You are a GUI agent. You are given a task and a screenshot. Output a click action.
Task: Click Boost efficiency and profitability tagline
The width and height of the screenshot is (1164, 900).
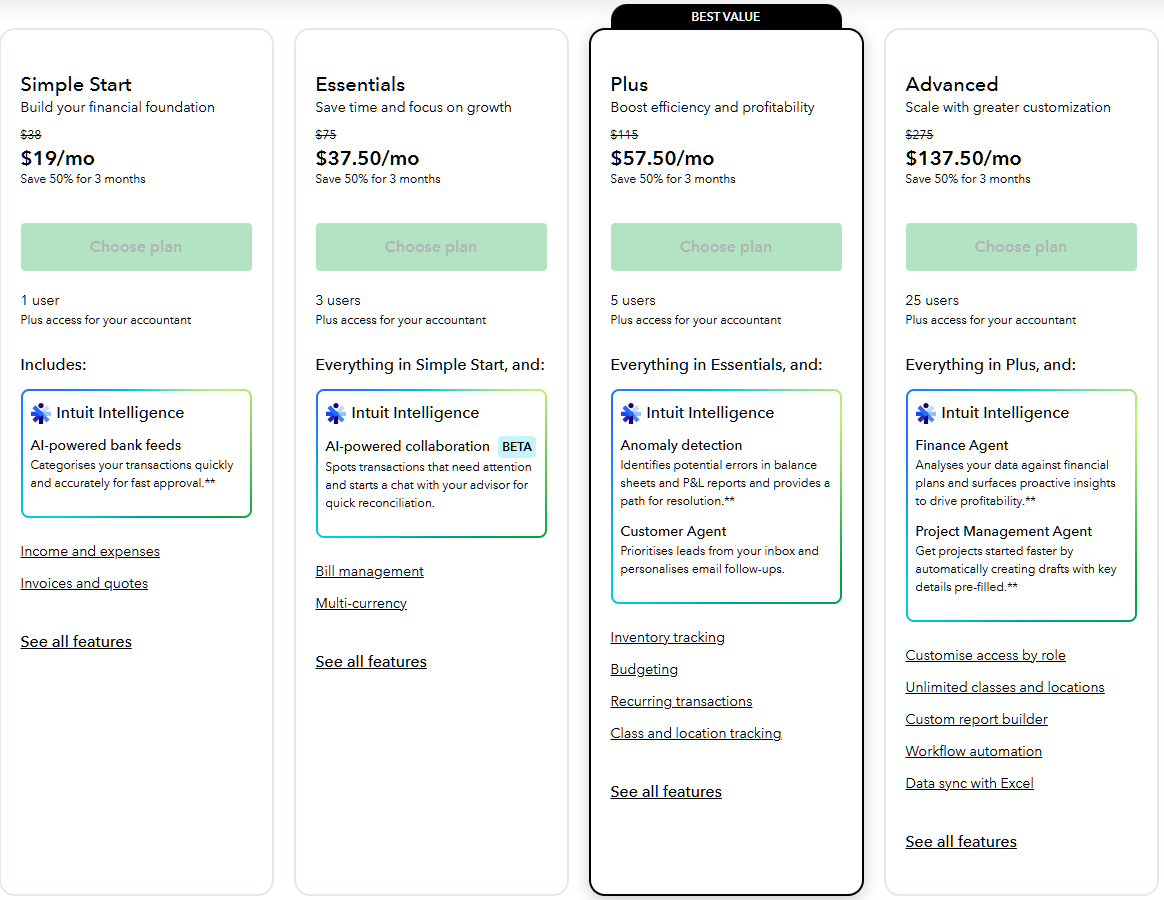click(x=712, y=107)
